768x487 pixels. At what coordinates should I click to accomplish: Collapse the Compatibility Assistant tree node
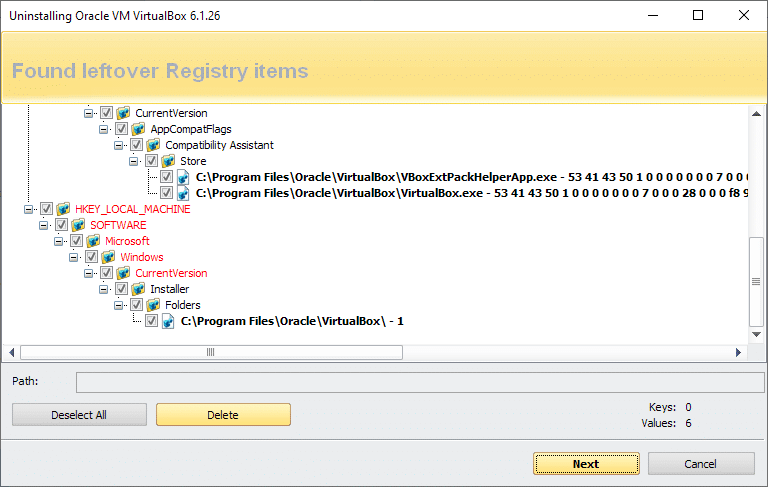119,145
